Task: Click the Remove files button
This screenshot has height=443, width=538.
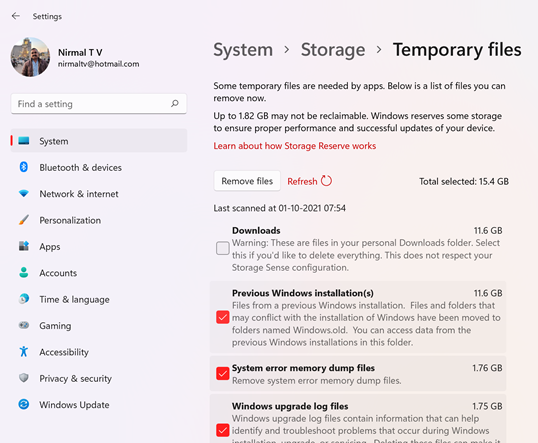Action: 247,181
